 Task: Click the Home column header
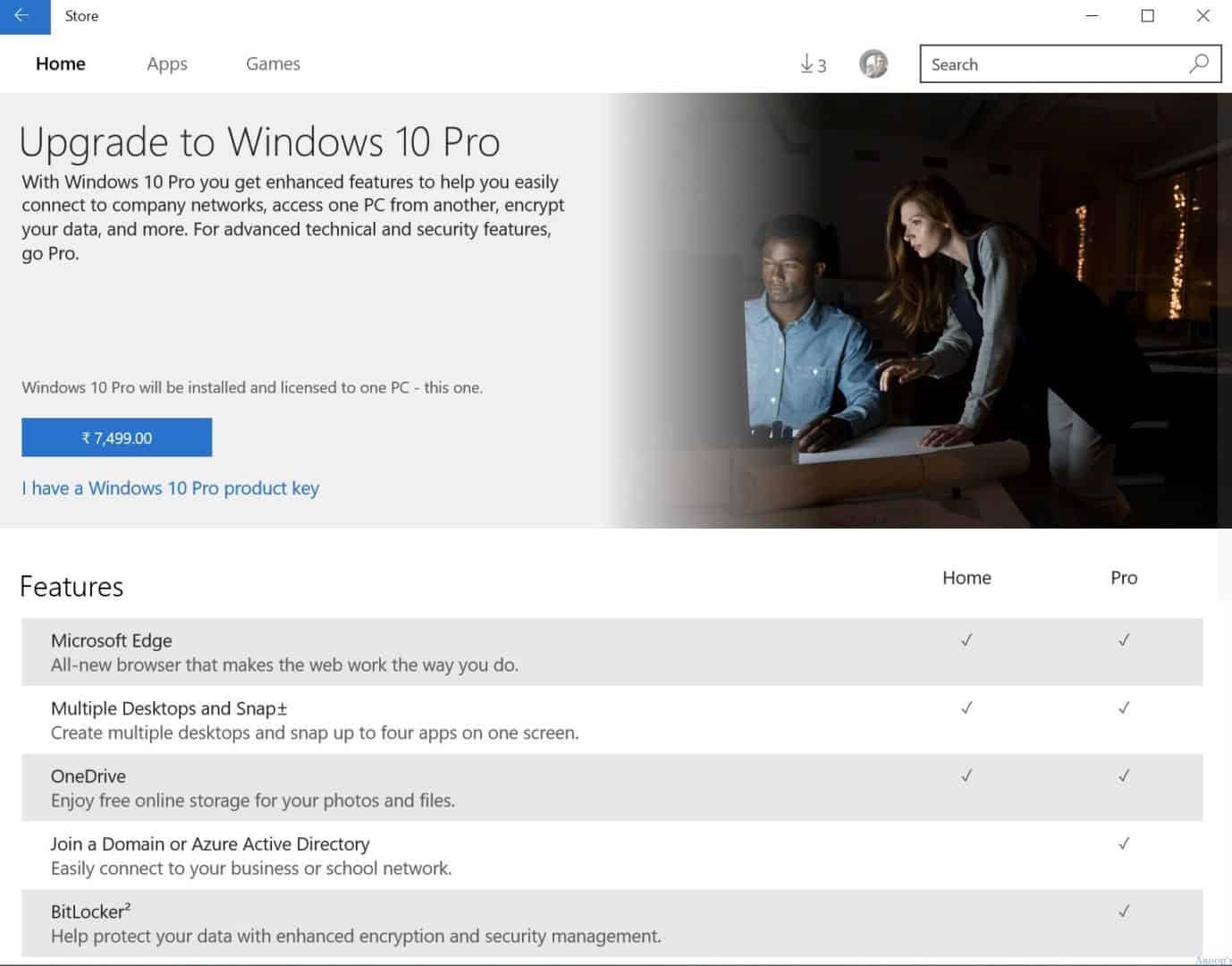click(966, 578)
